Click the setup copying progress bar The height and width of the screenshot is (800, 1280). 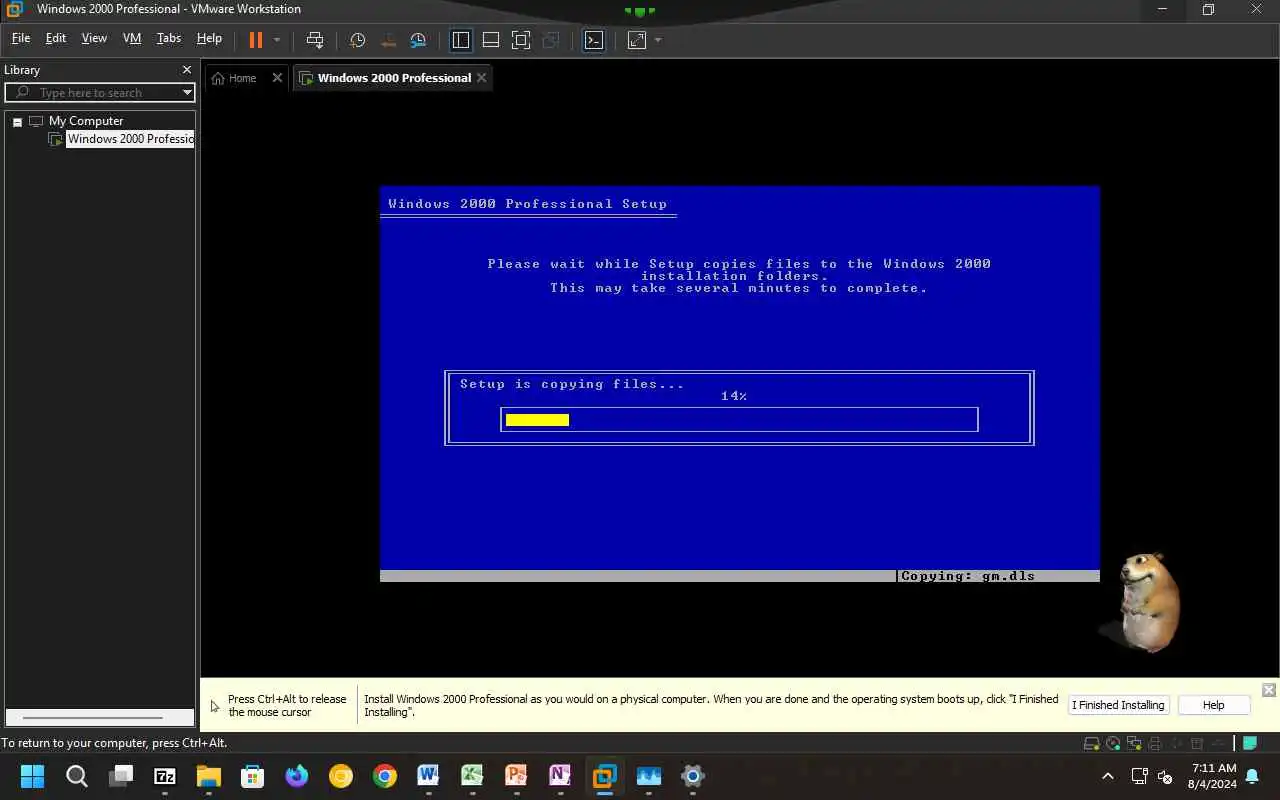(739, 419)
